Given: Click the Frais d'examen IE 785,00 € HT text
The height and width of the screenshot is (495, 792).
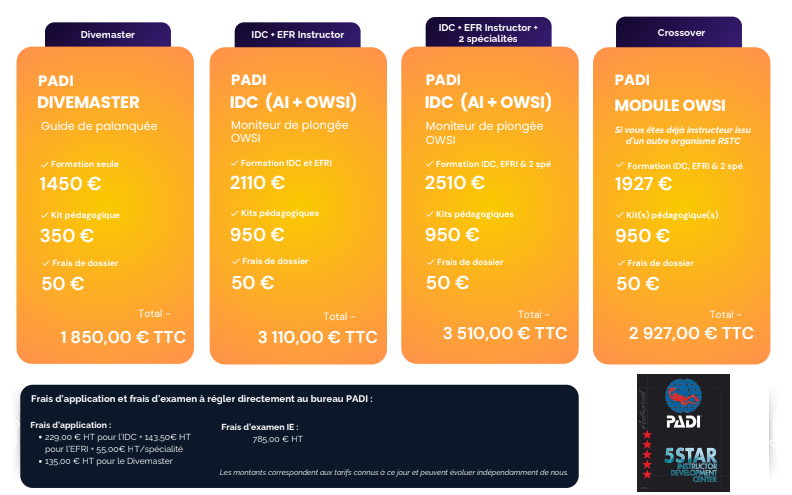Looking at the screenshot, I should point(262,433).
